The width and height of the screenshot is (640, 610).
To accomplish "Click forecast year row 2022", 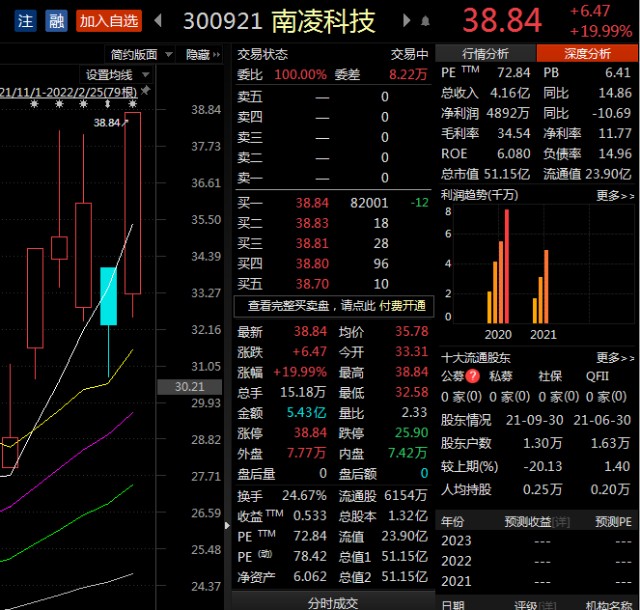I will tap(536, 561).
